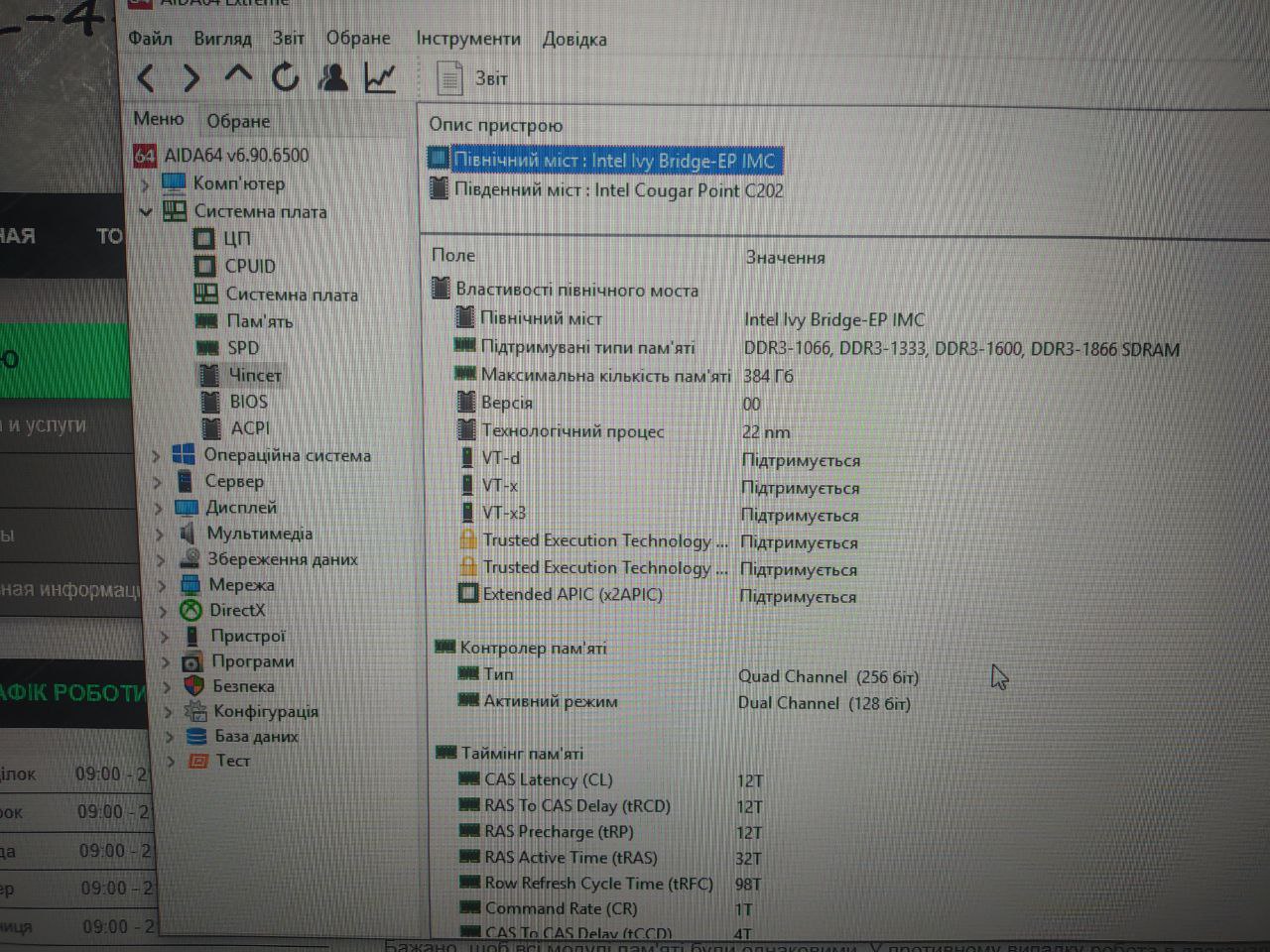Click the Мультимедіа speaker icon

coord(187,533)
